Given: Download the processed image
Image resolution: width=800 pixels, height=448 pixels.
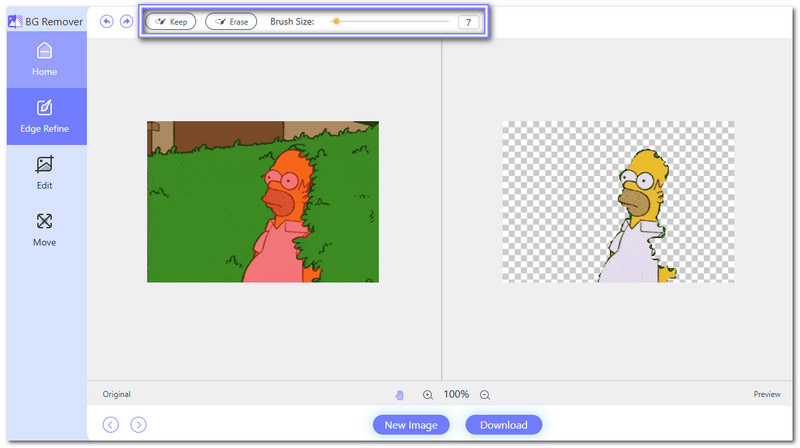Looking at the screenshot, I should tap(504, 425).
